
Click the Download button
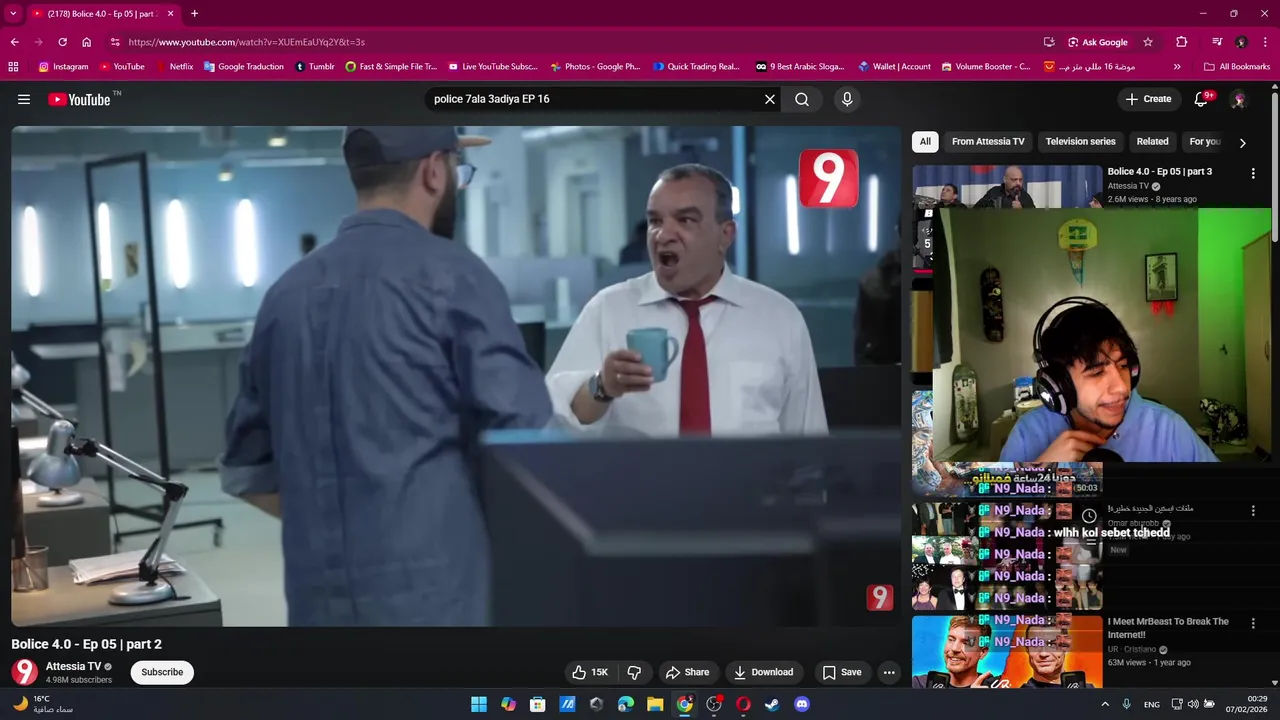pyautogui.click(x=763, y=672)
